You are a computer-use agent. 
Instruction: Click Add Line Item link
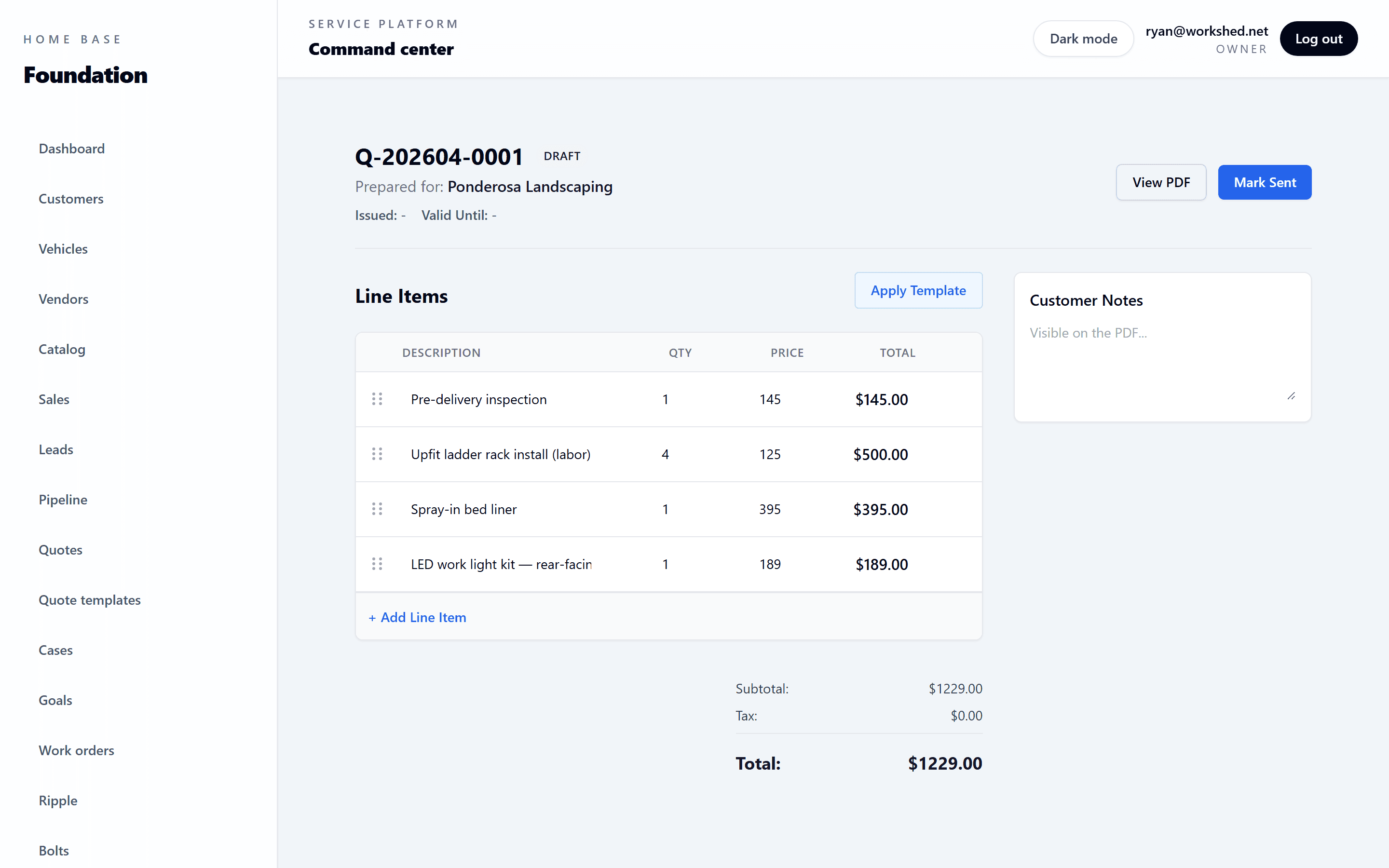pyautogui.click(x=417, y=617)
